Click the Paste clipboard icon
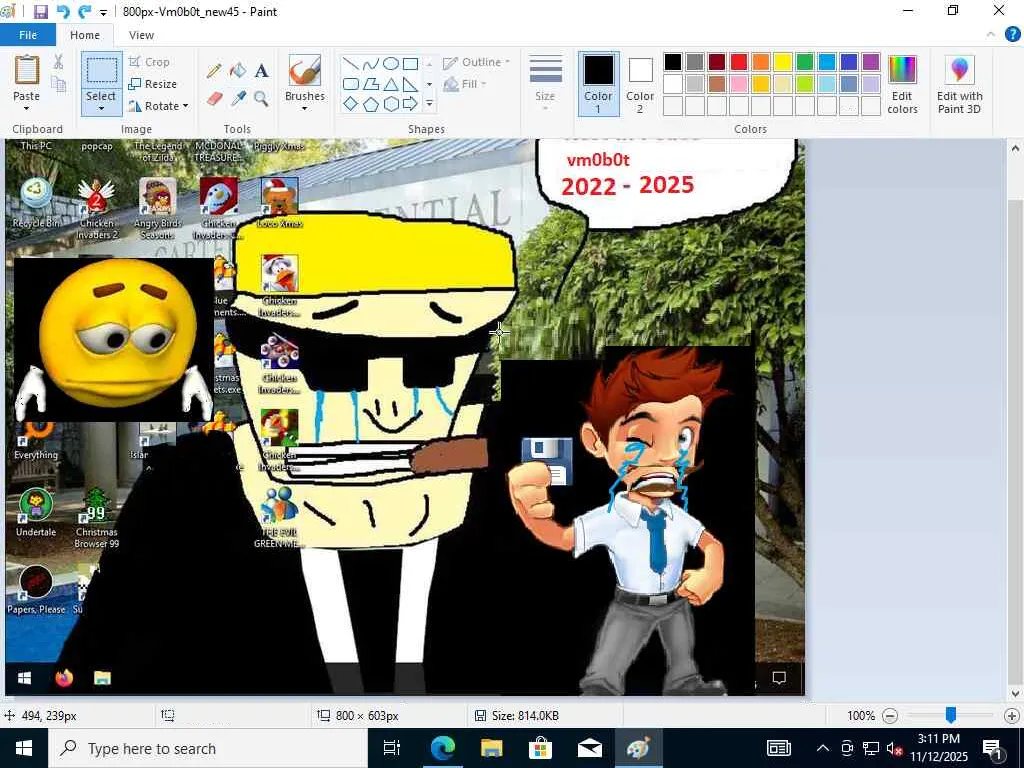The image size is (1024, 768). [x=27, y=70]
